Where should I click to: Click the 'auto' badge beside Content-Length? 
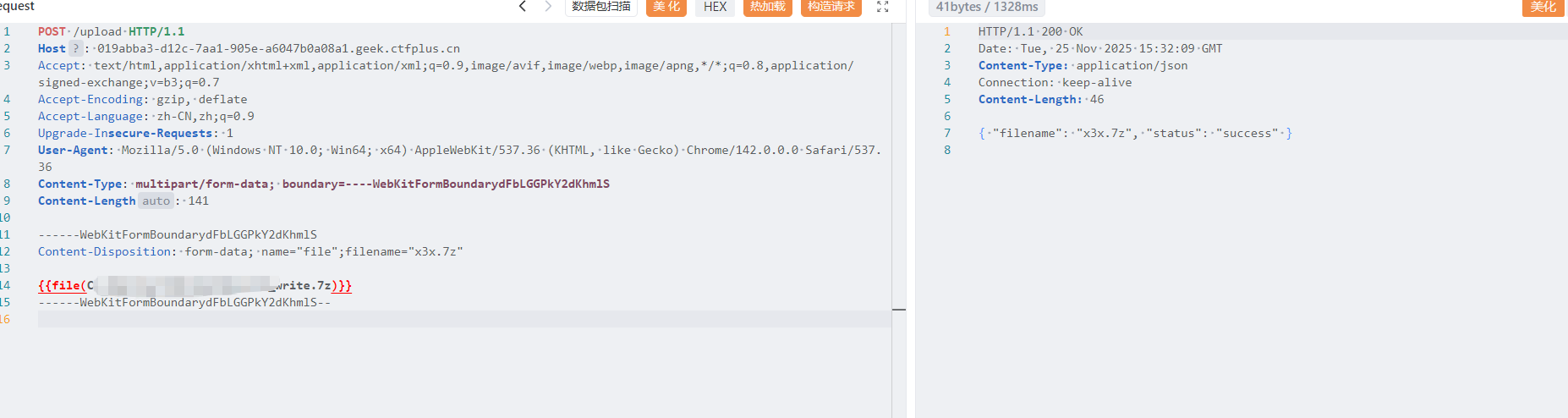click(156, 201)
